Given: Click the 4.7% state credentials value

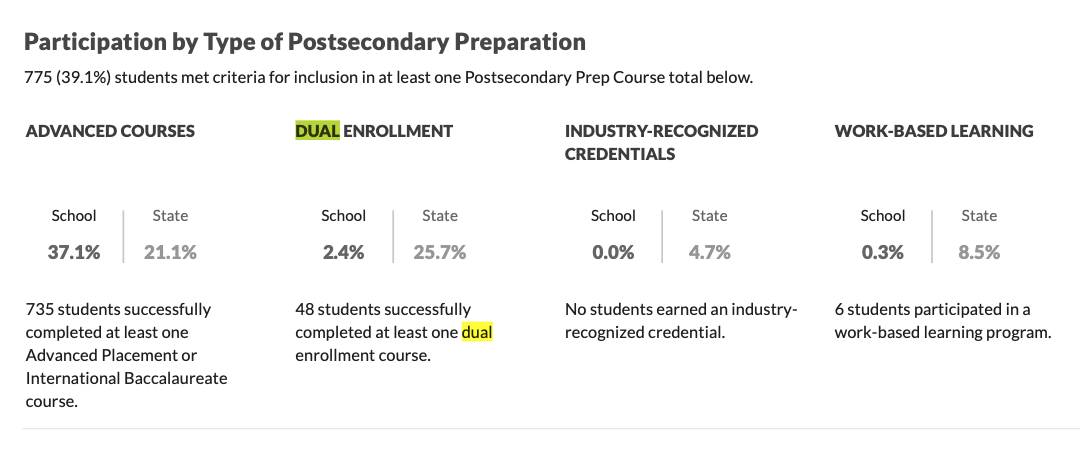Looking at the screenshot, I should click(709, 252).
